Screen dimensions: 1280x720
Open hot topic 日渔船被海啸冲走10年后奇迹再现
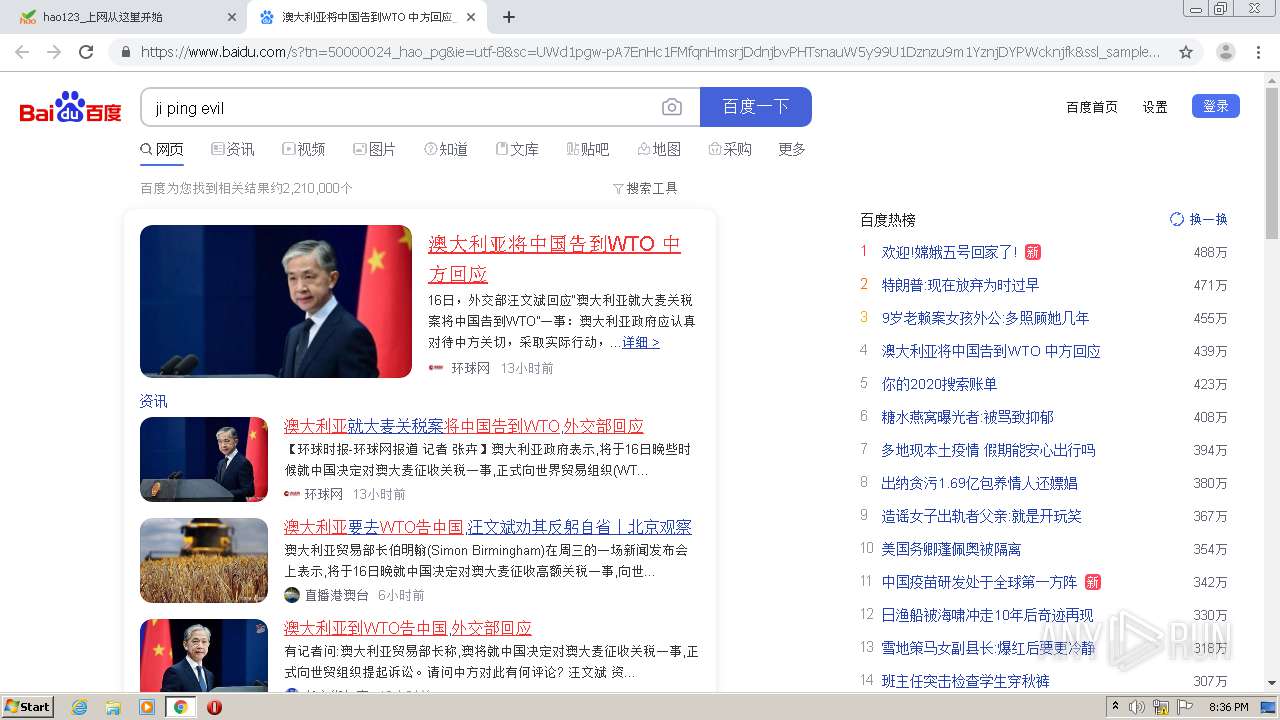click(987, 615)
